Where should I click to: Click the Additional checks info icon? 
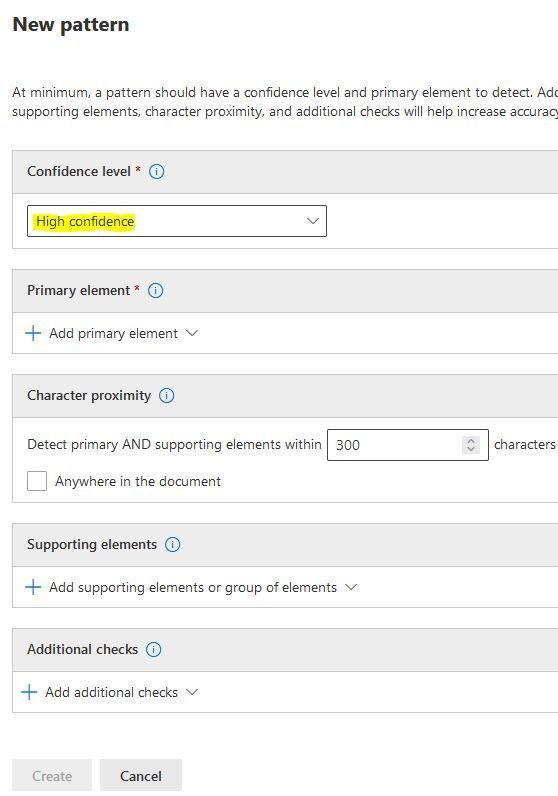153,649
